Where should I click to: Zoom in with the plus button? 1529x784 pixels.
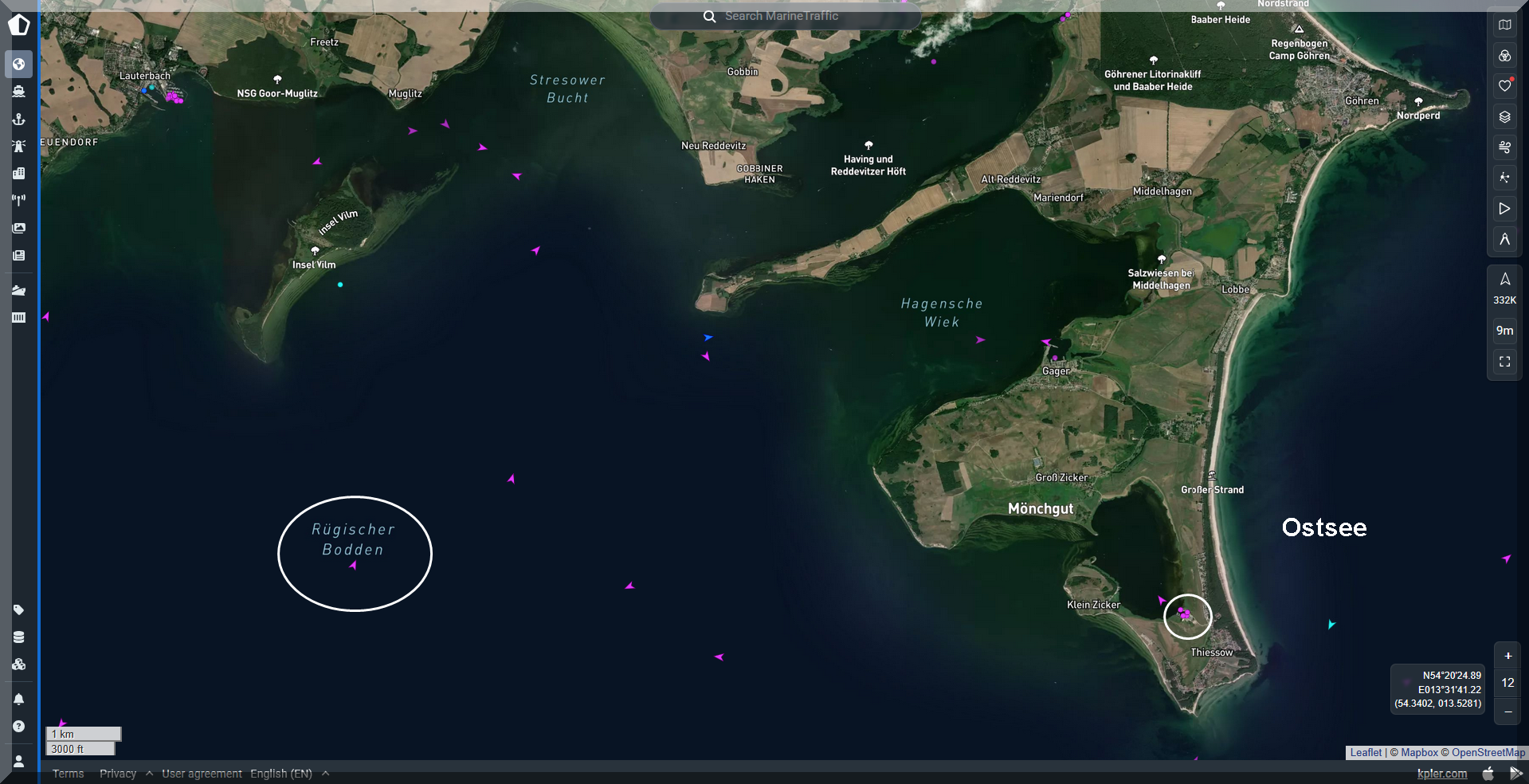(x=1507, y=656)
